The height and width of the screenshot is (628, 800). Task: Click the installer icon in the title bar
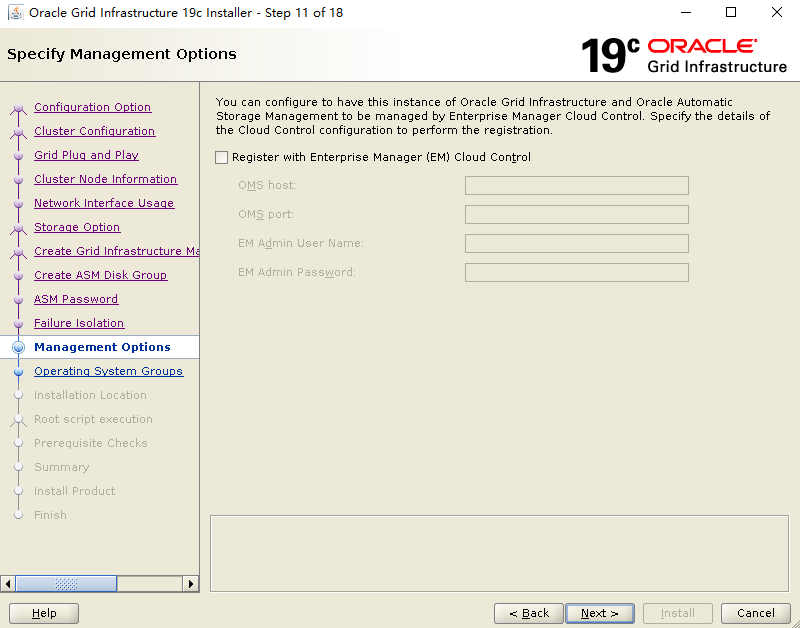click(17, 12)
